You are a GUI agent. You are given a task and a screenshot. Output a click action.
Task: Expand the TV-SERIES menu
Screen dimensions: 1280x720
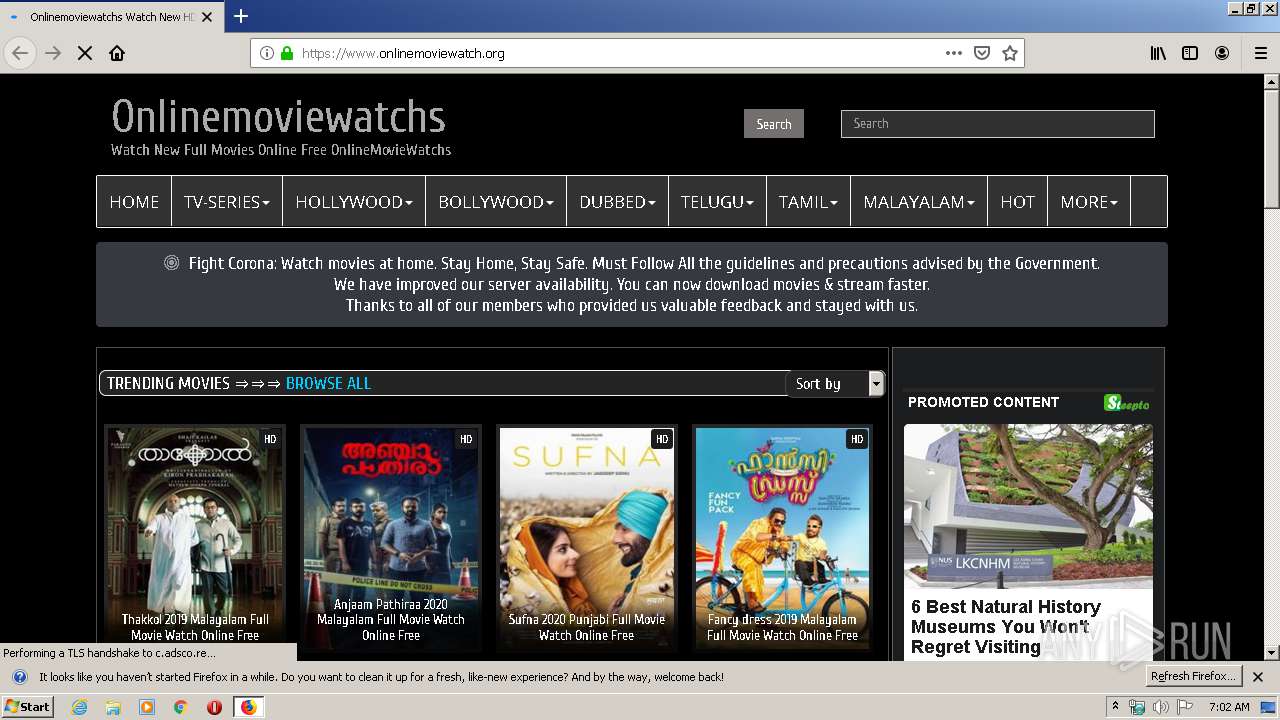point(227,202)
